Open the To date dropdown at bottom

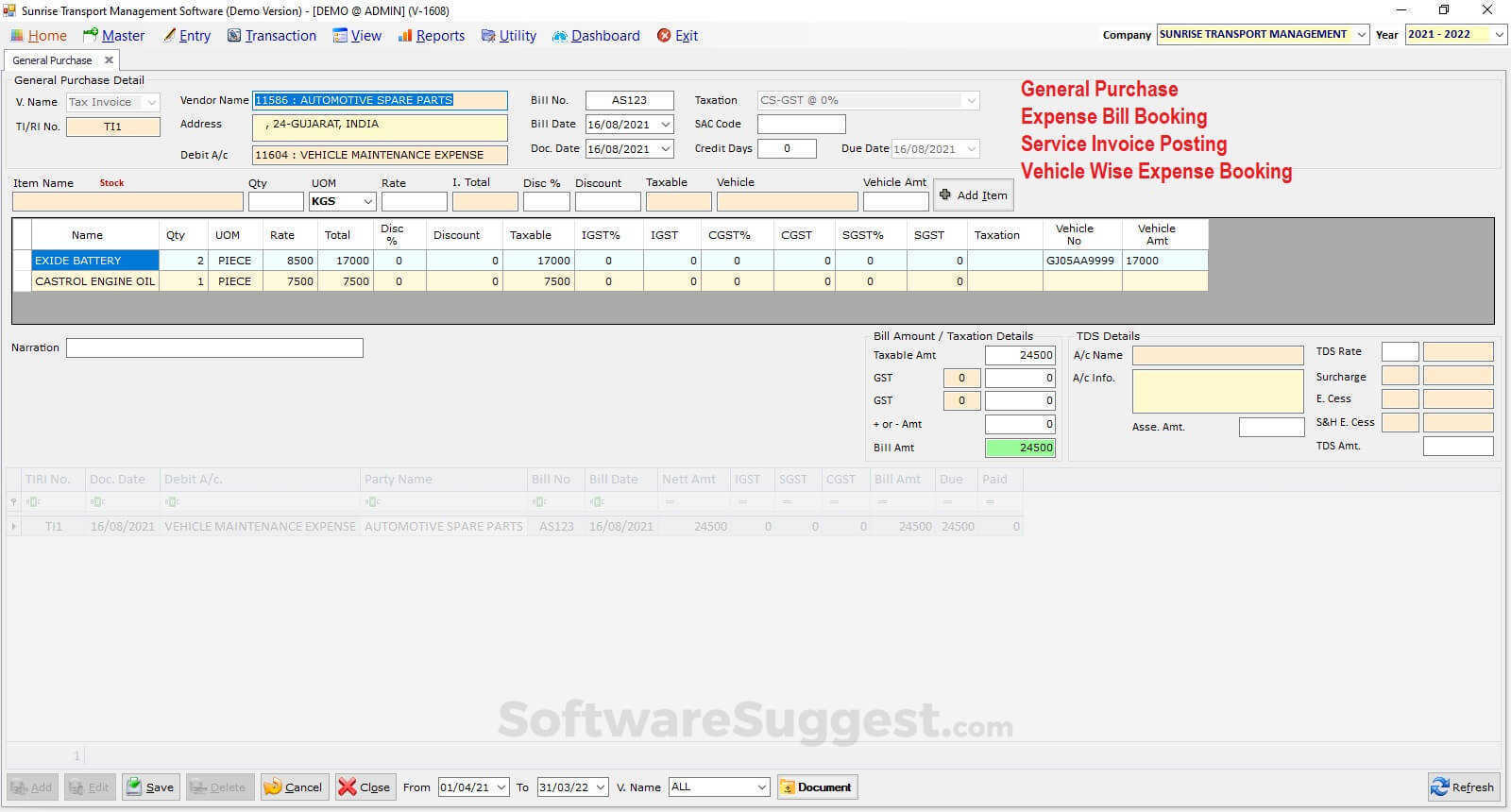pyautogui.click(x=600, y=787)
